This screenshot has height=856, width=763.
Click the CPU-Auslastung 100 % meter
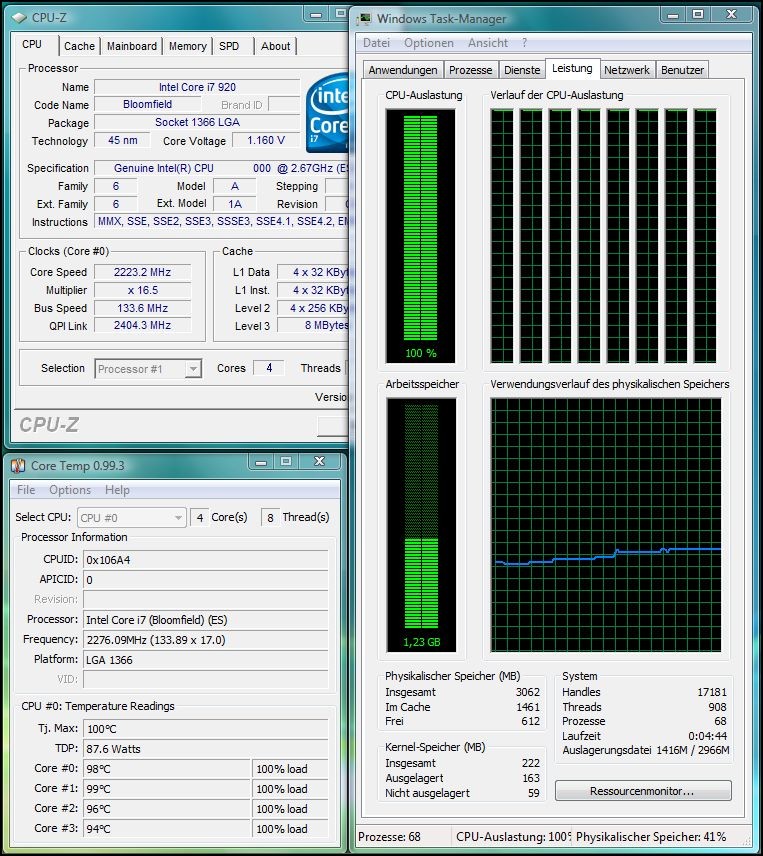[x=420, y=236]
